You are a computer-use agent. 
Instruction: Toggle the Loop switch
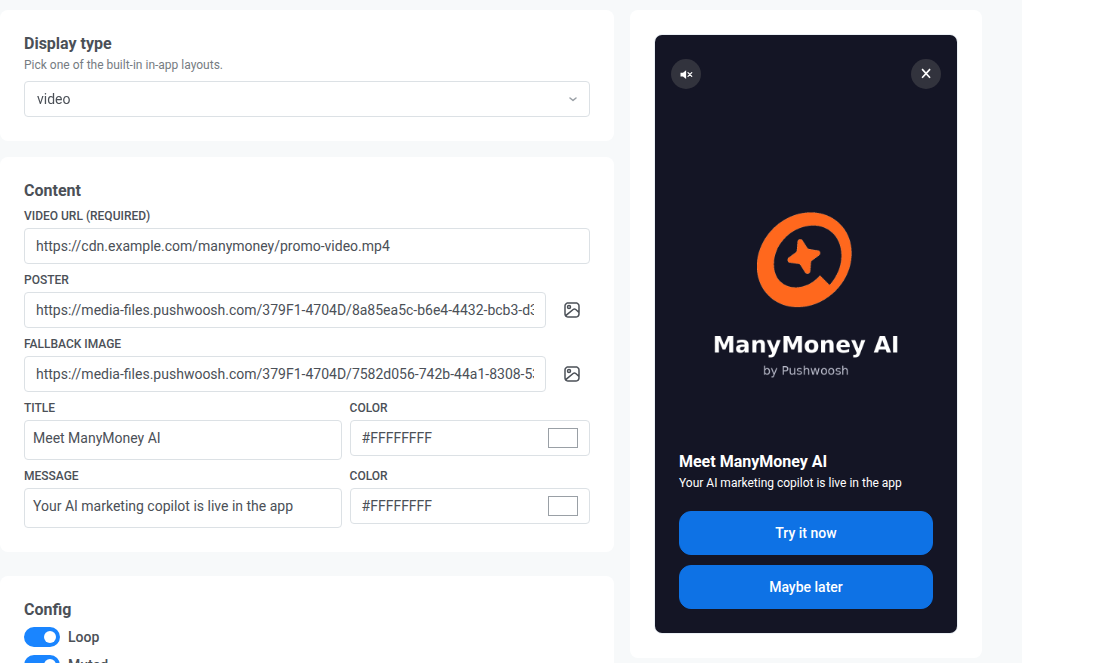(x=42, y=637)
